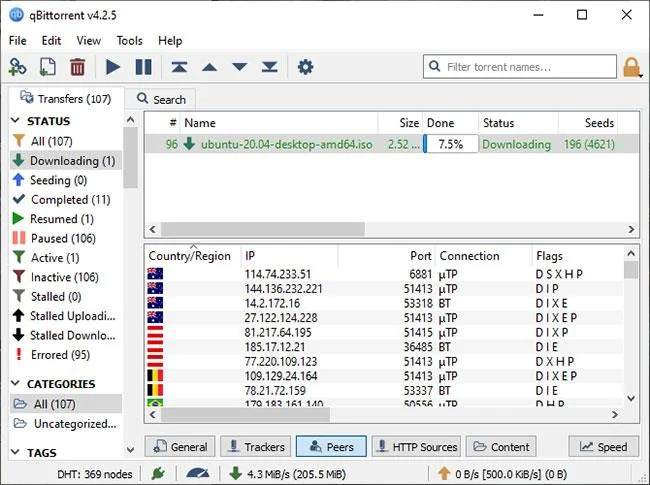Open the General details tab

180,446
